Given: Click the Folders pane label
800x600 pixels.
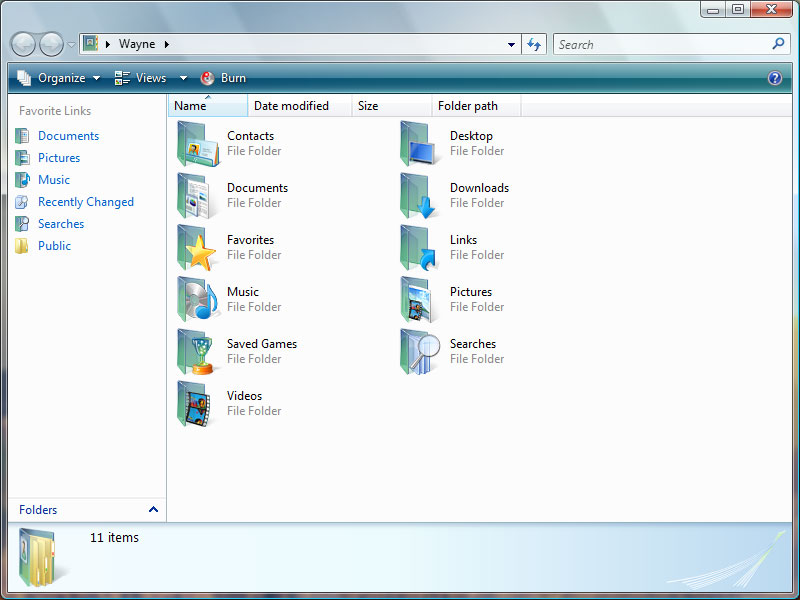Looking at the screenshot, I should 38,510.
